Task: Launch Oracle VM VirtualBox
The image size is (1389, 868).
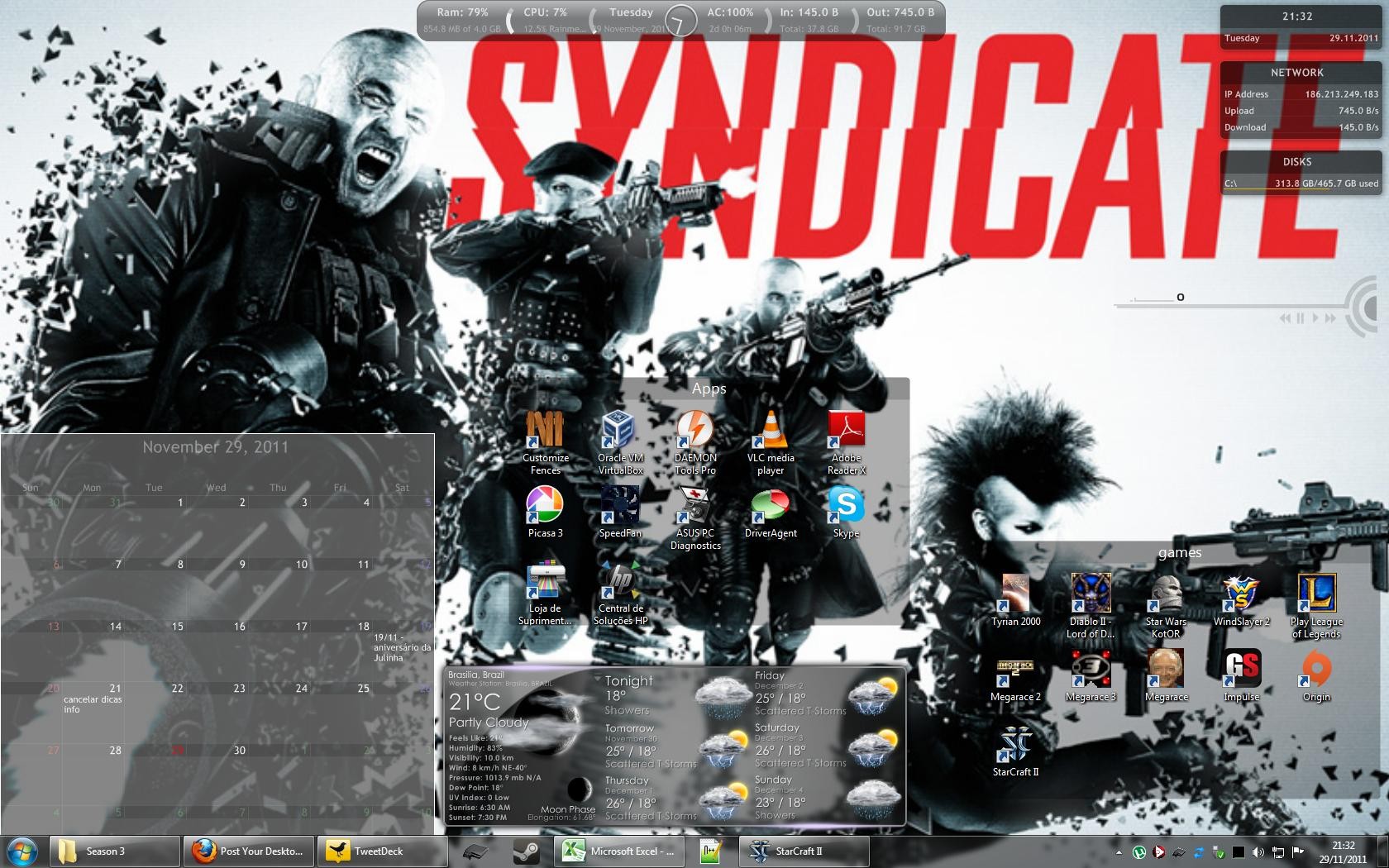Action: click(620, 442)
